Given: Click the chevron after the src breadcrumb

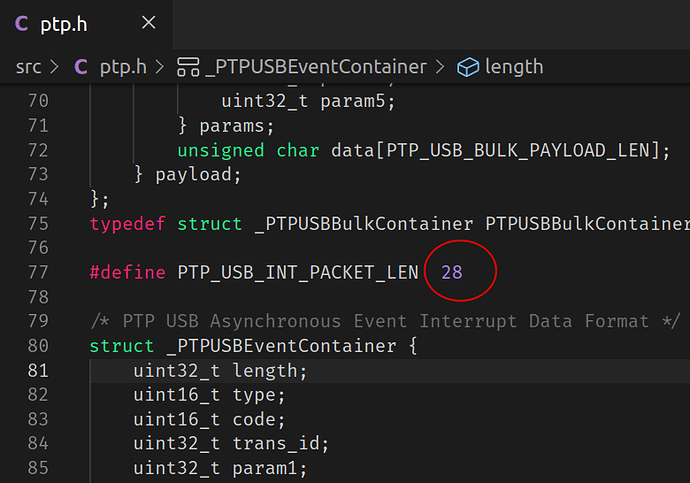Looking at the screenshot, I should click(x=54, y=67).
